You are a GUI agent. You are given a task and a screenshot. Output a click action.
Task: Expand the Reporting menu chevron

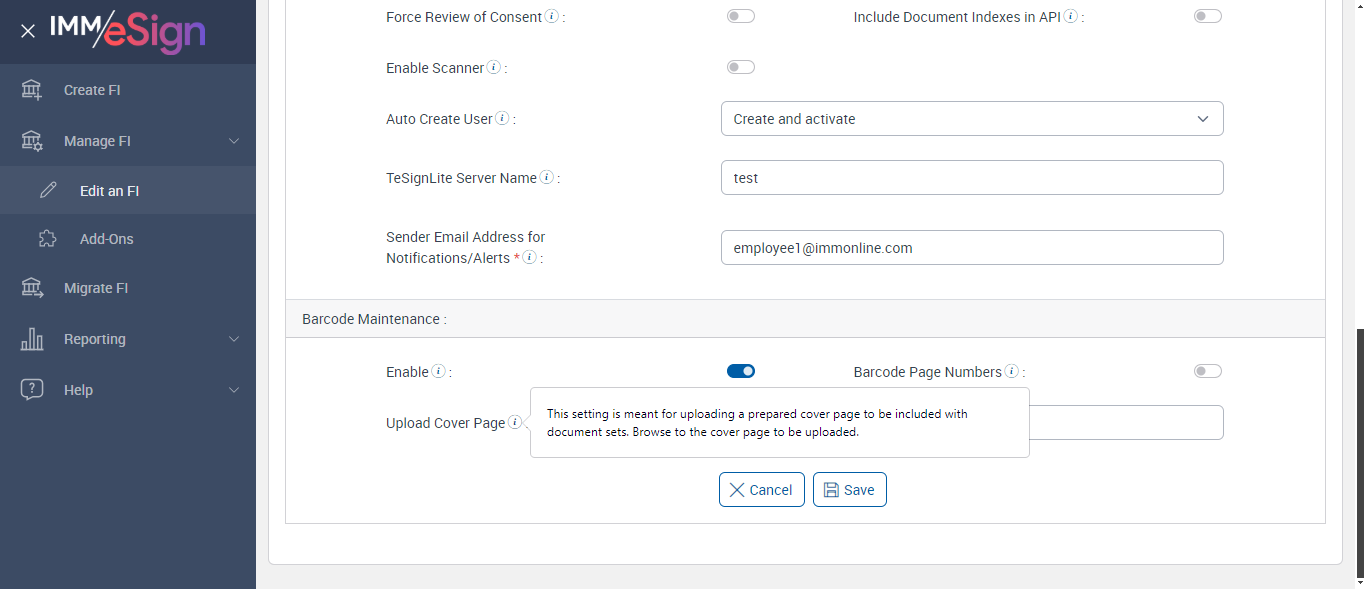[234, 339]
